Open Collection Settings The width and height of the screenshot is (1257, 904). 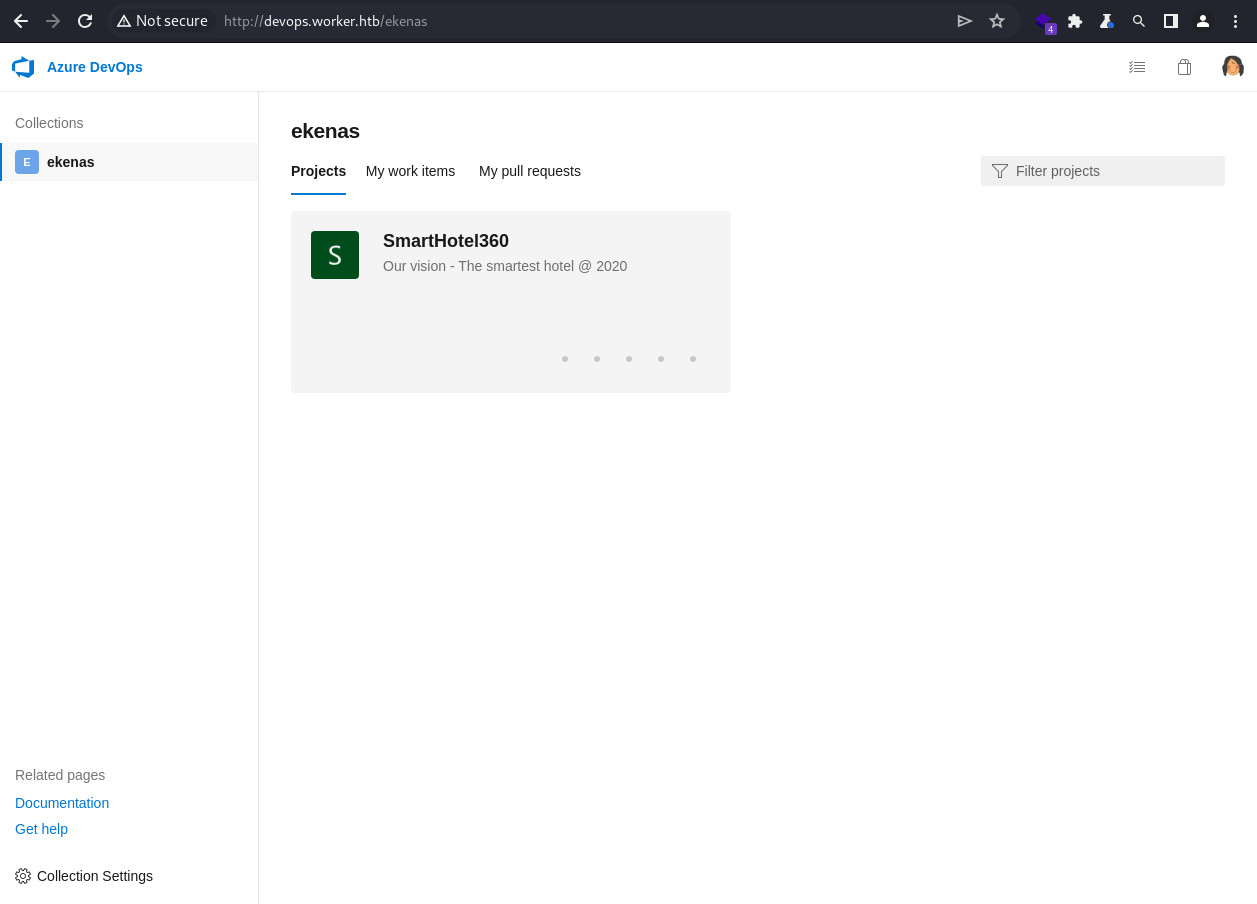(84, 876)
